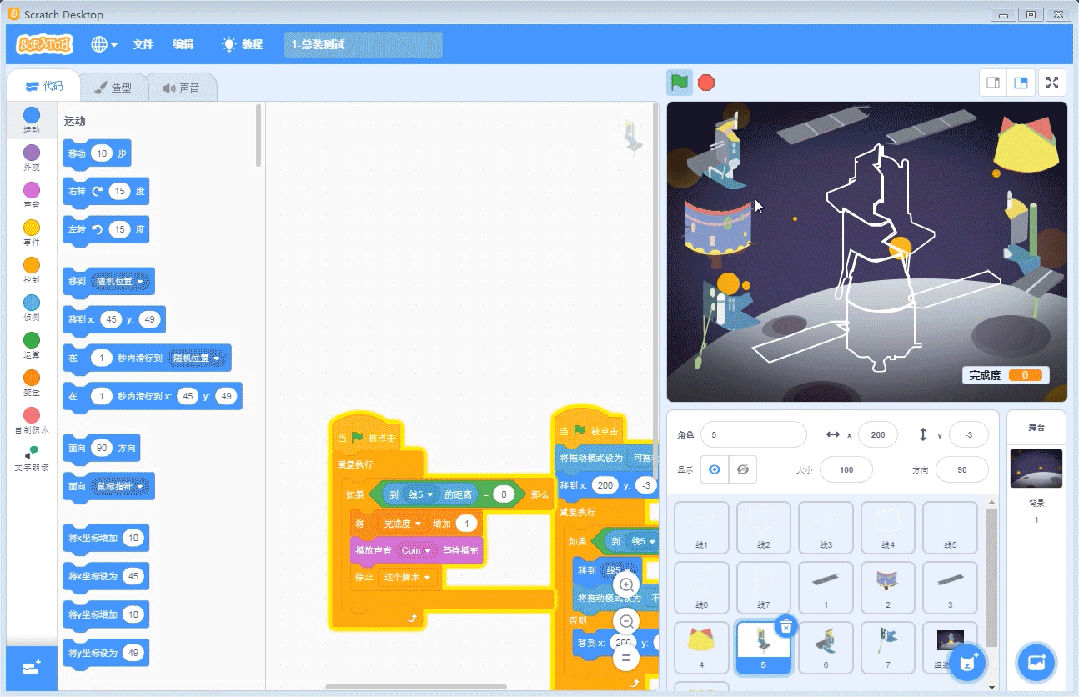This screenshot has height=697, width=1079.
Task: Open the 鼠标指针 dropdown in the 面向 block
Action: coord(122,486)
